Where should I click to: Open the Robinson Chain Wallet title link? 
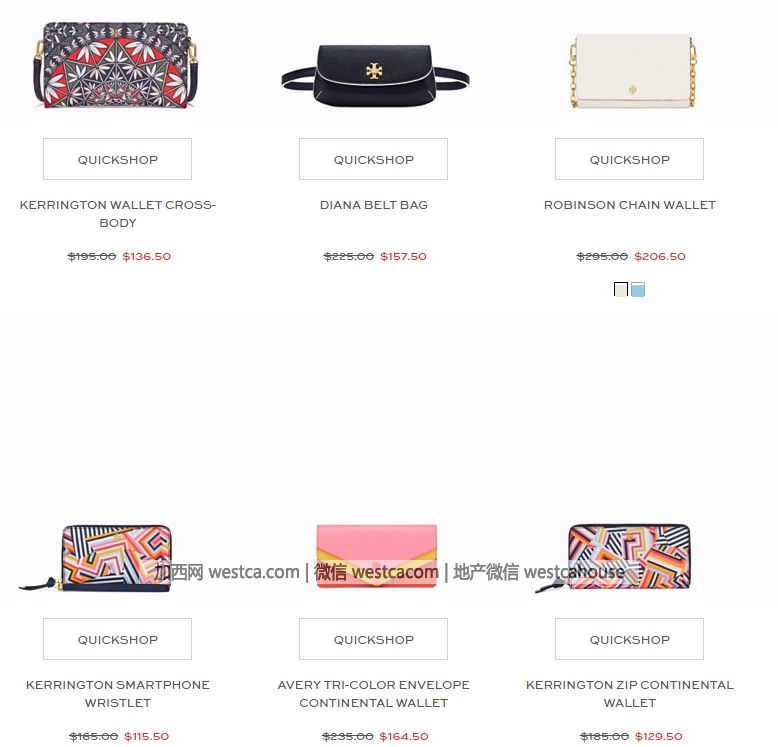(x=630, y=205)
